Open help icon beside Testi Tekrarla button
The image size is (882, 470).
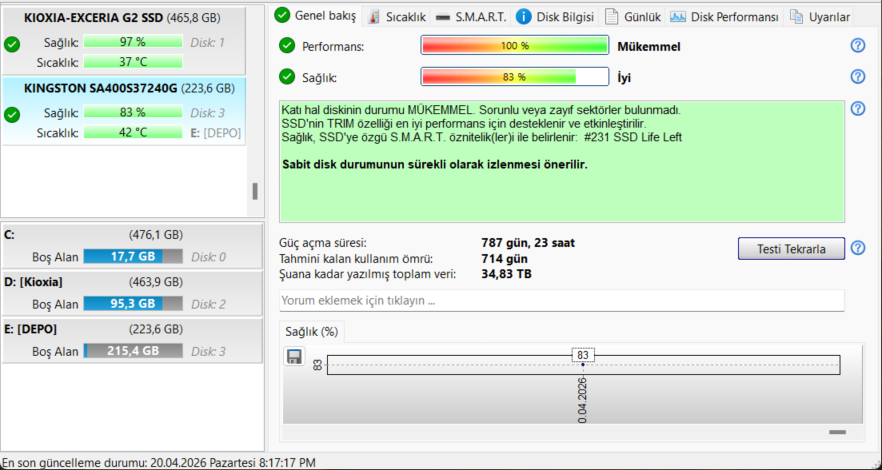pyautogui.click(x=857, y=248)
